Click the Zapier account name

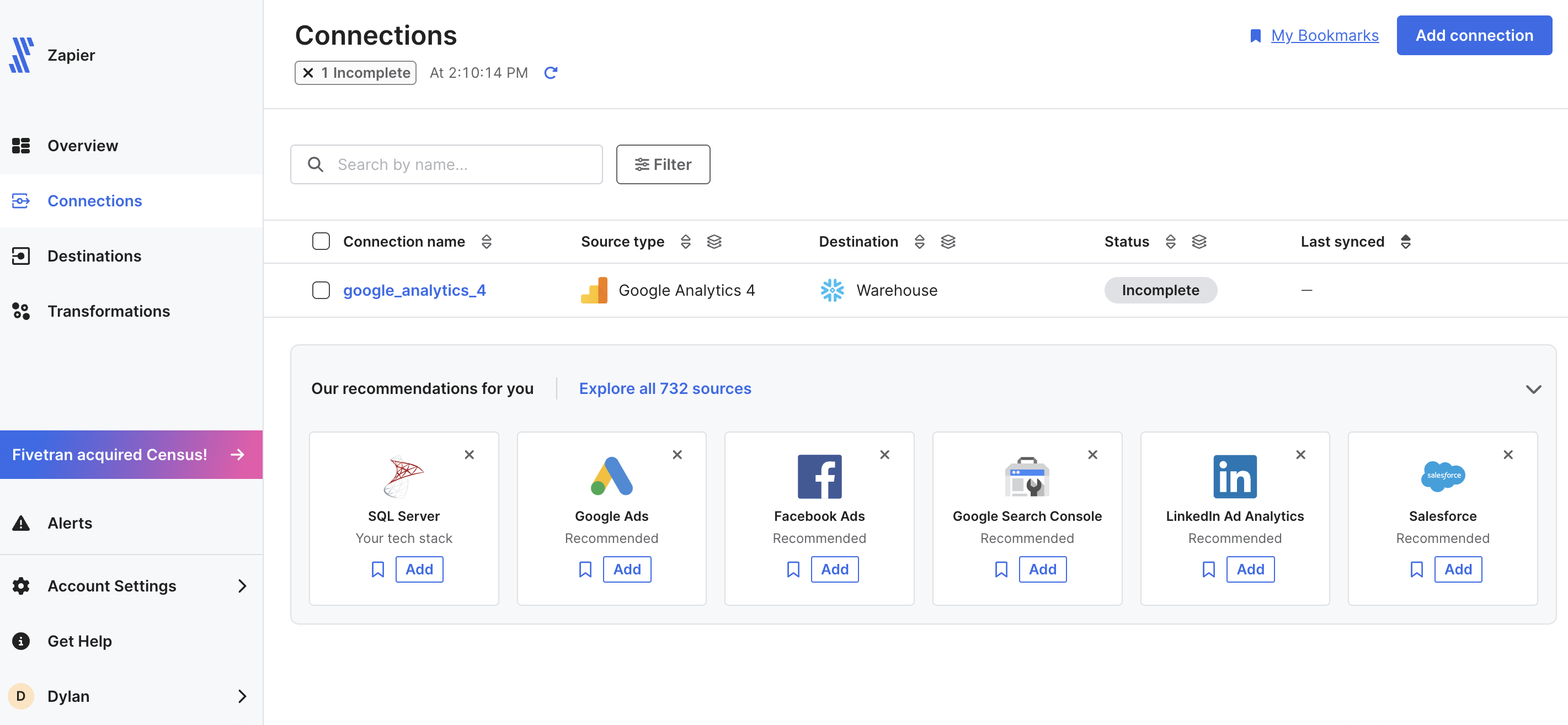(71, 55)
